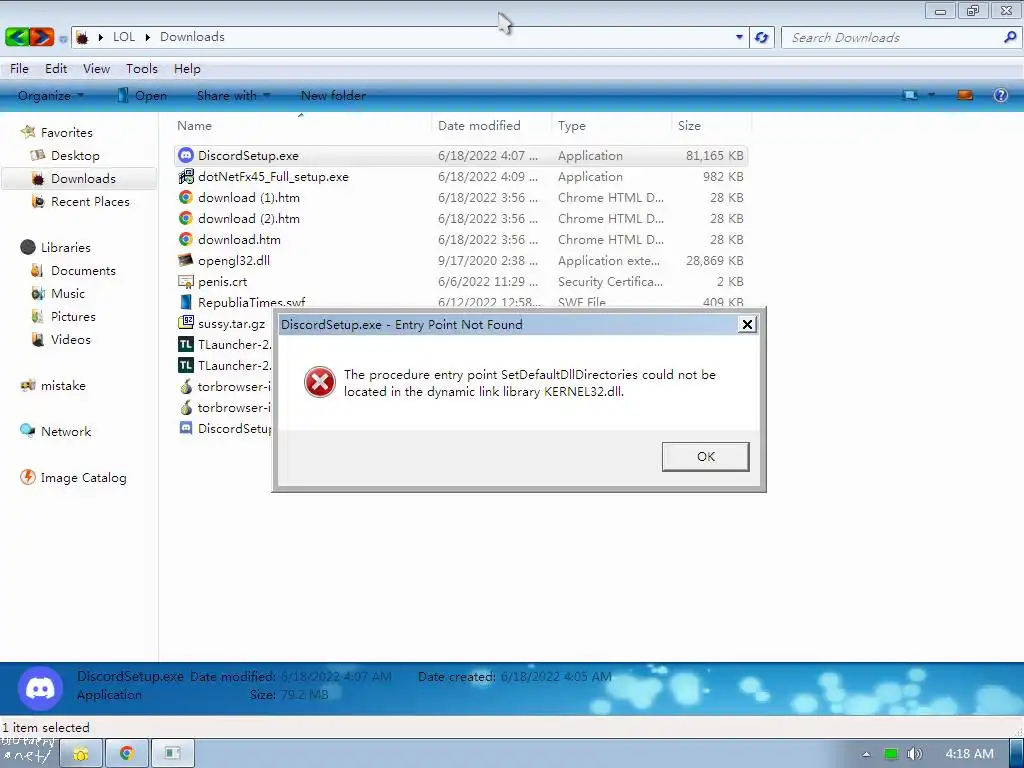This screenshot has width=1024, height=768.
Task: Select the RepubliaTimes.swf file
Action: click(x=251, y=302)
